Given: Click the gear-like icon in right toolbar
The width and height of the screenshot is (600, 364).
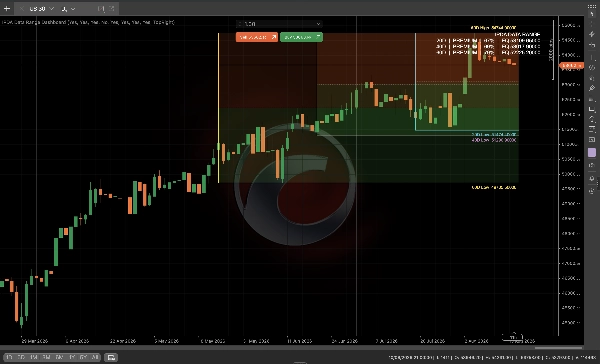Looking at the screenshot, I should tap(592, 178).
